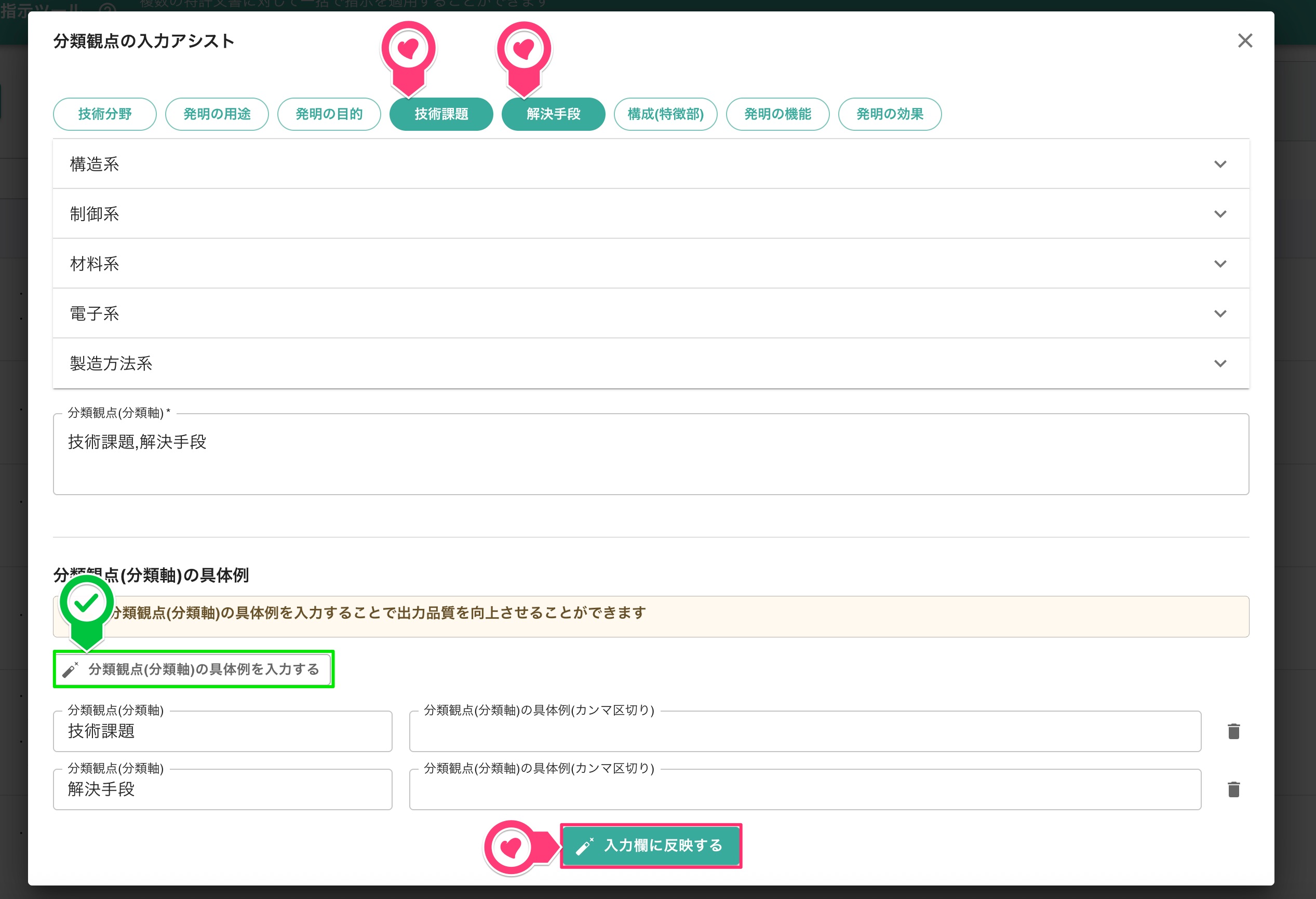Deselect the 解決手段 chip
Screen dimensions: 1316x899
tap(553, 114)
